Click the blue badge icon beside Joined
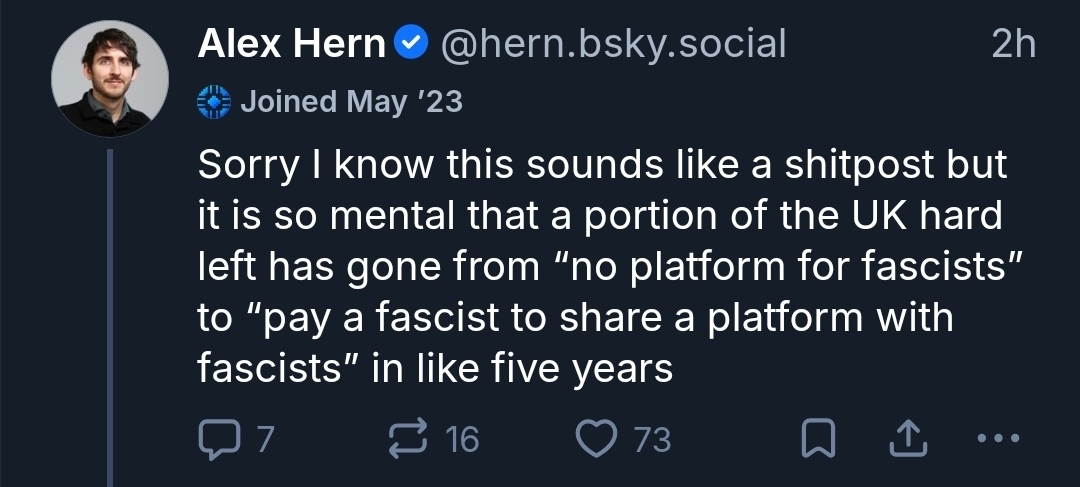 pyautogui.click(x=214, y=101)
